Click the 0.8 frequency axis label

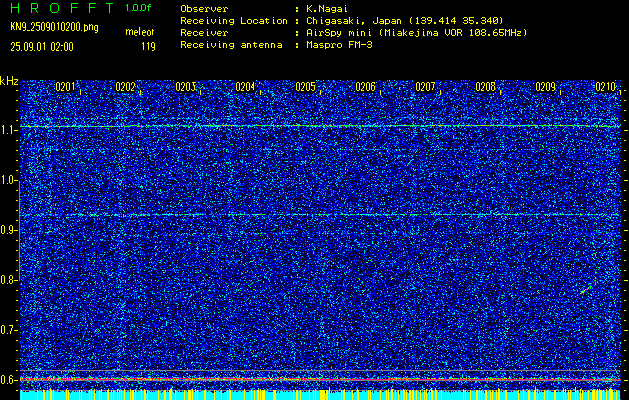pyautogui.click(x=8, y=280)
